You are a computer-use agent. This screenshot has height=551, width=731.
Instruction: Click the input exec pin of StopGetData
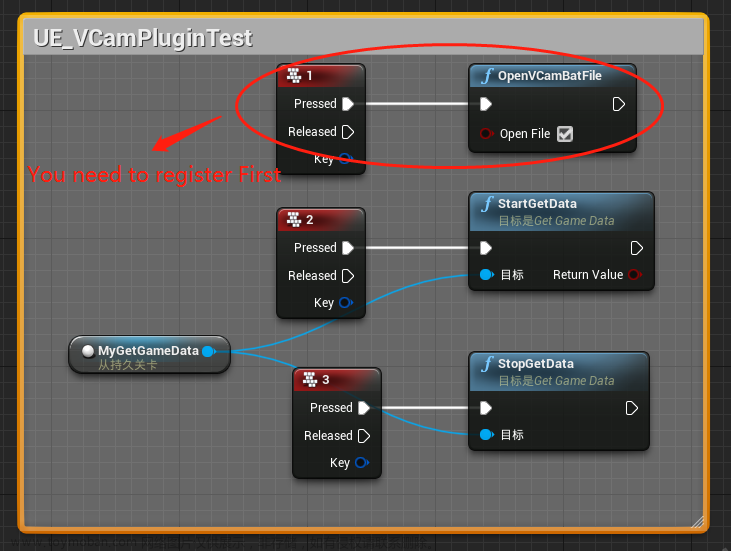click(486, 408)
